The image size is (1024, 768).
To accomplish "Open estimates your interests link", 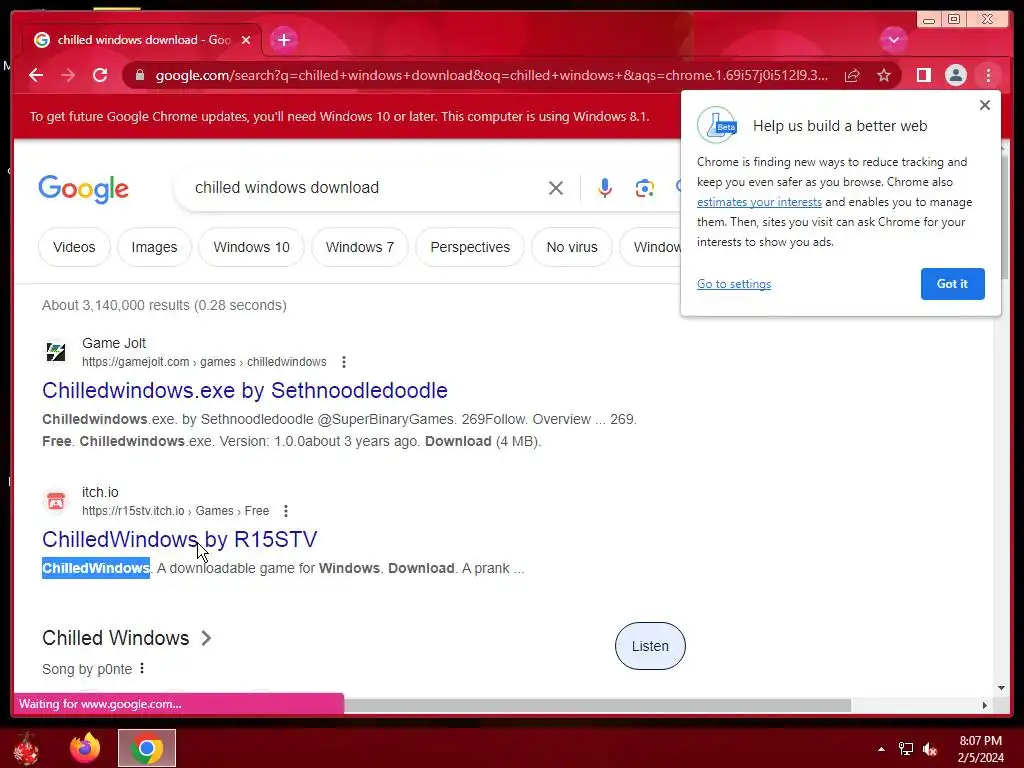I will tap(759, 202).
